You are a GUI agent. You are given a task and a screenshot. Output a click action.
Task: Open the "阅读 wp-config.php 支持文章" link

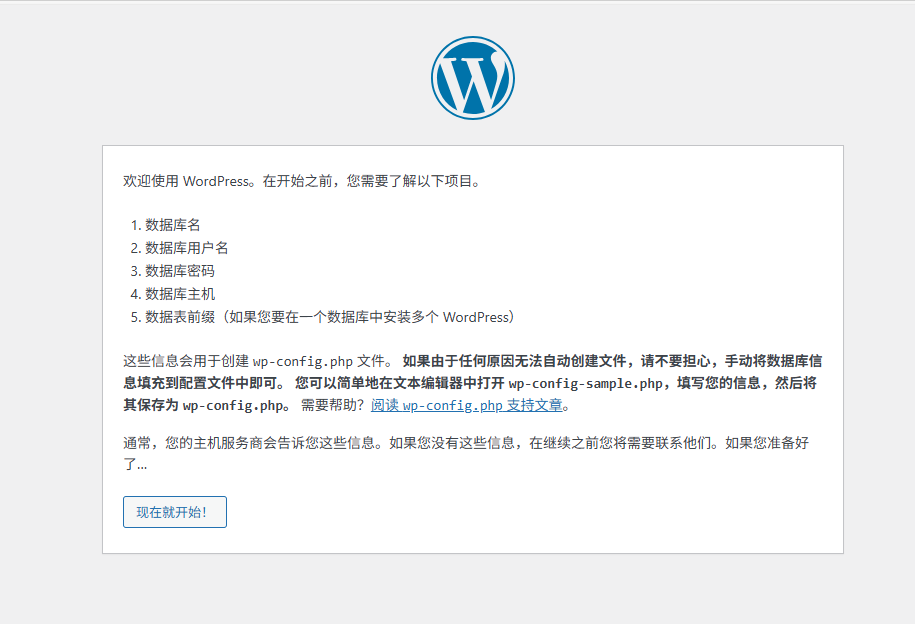click(466, 405)
